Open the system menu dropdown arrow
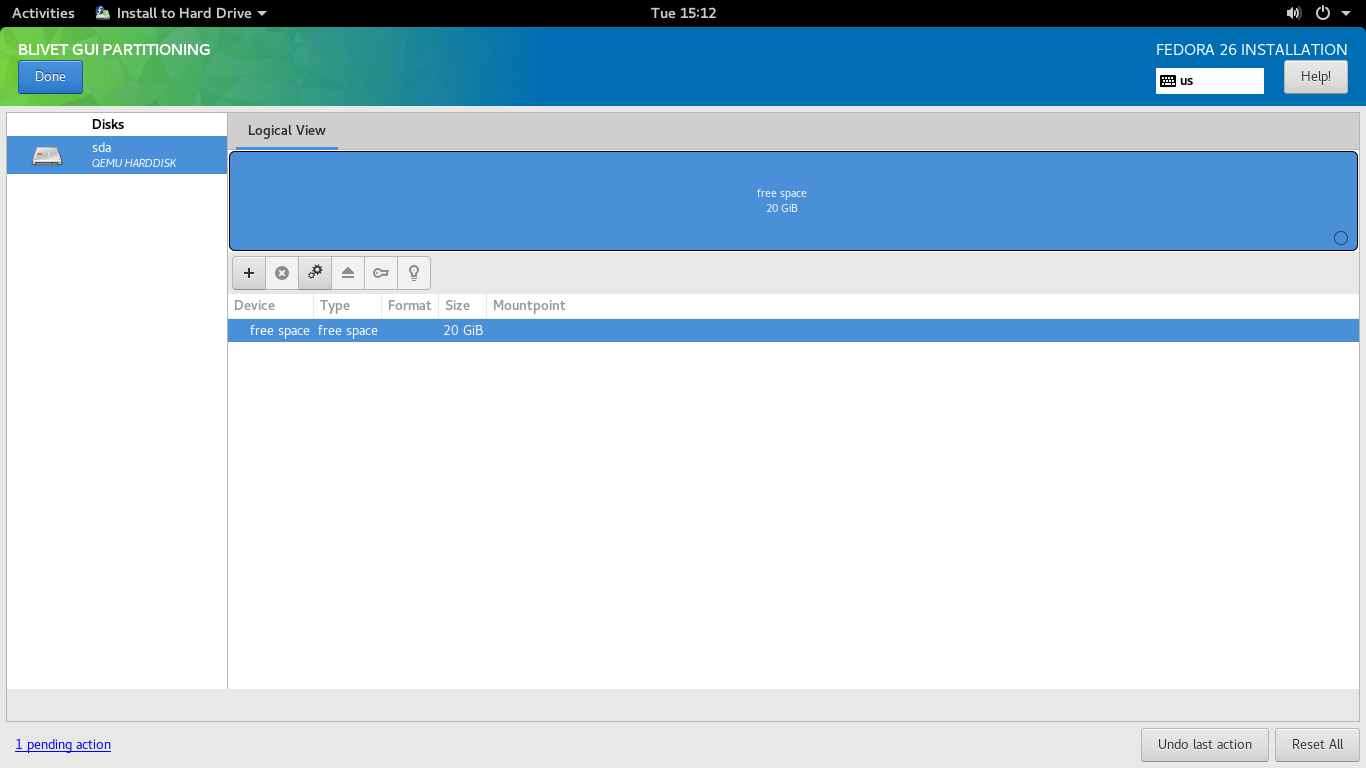 pos(1346,13)
